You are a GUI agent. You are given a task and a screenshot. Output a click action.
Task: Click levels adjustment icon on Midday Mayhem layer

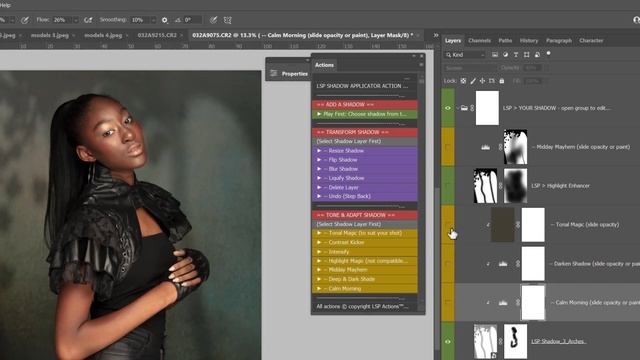coord(485,147)
